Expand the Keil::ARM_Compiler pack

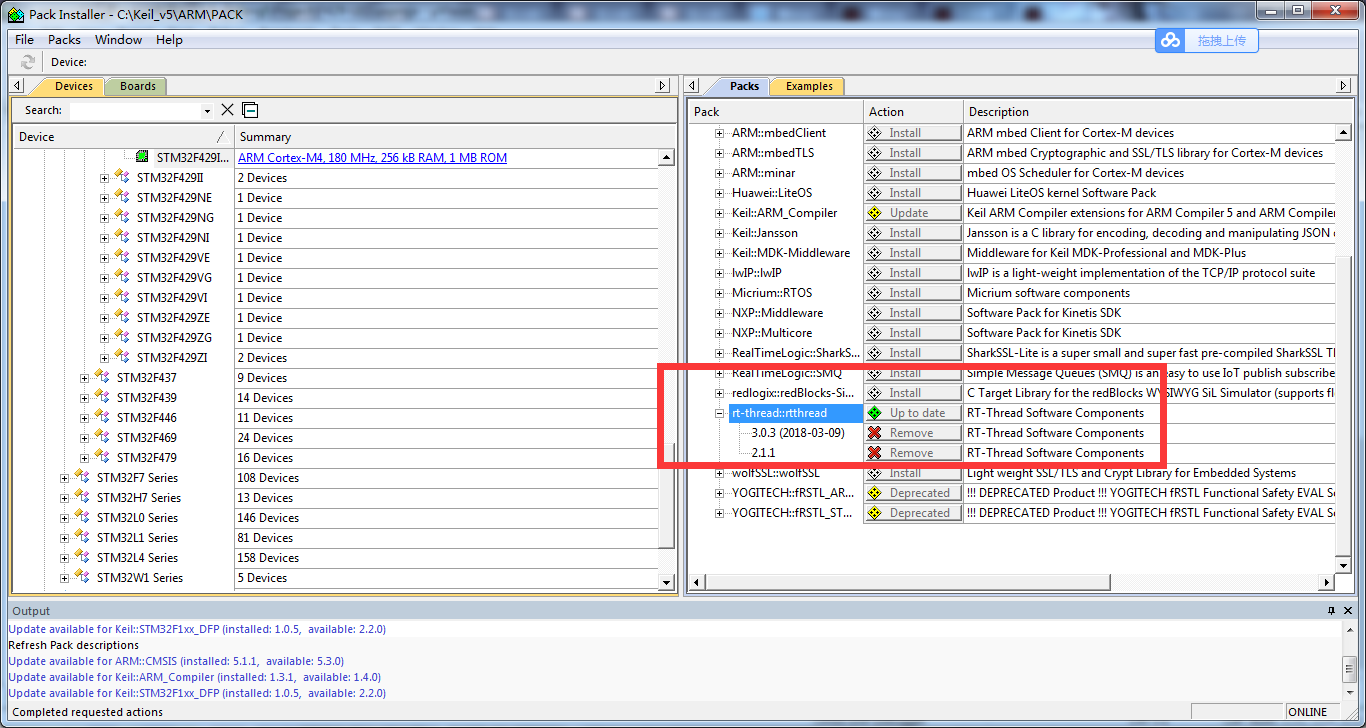[x=719, y=213]
